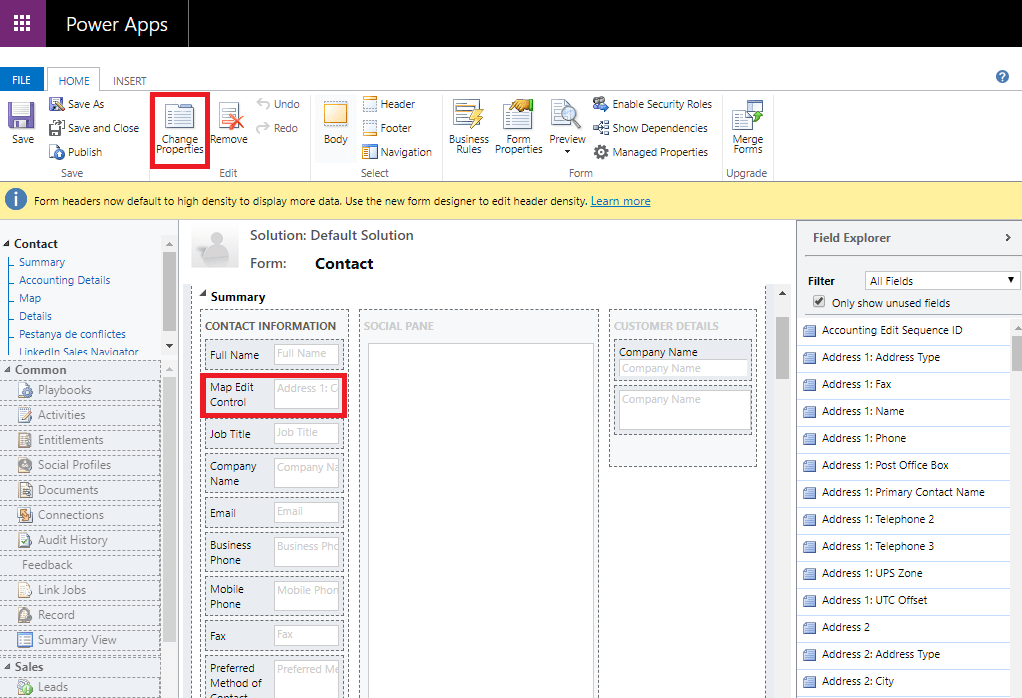Toggle Only show unused fields checkbox

coord(819,302)
